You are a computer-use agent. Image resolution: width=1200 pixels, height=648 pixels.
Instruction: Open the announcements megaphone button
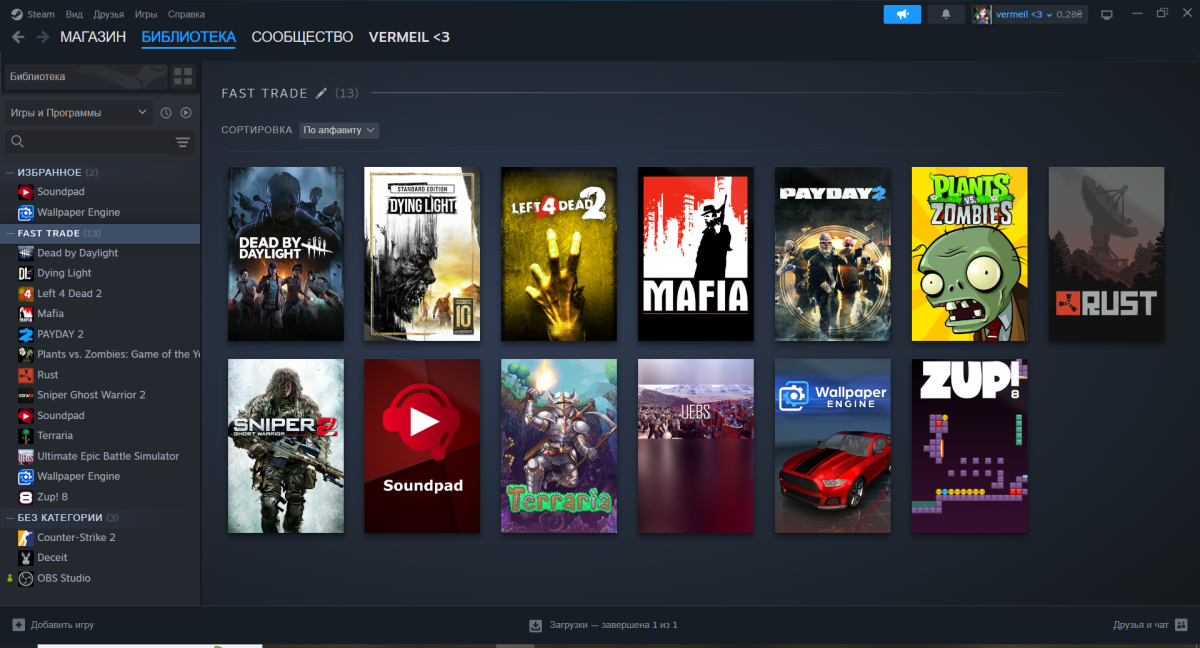coord(902,14)
